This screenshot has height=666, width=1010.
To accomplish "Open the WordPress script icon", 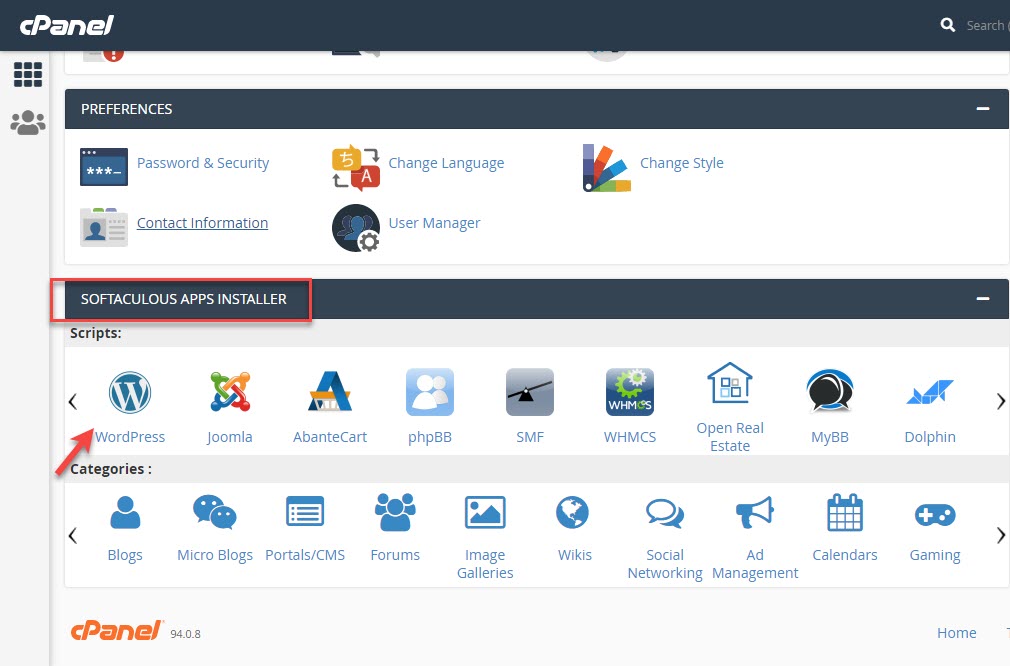I will (x=129, y=392).
